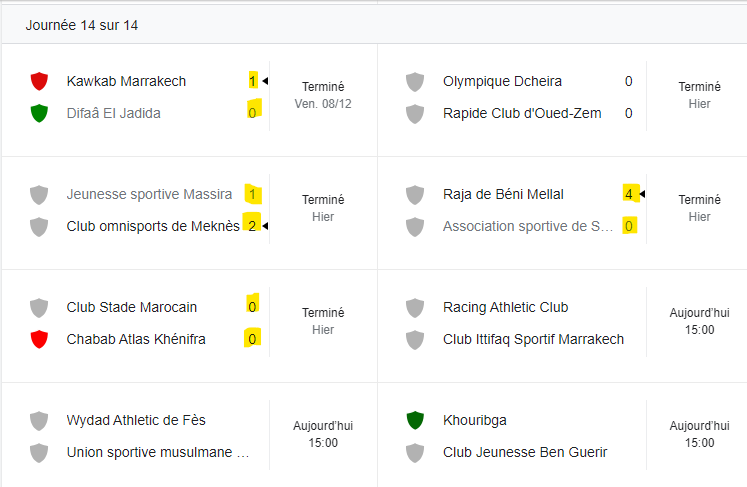The image size is (747, 487).
Task: Click Wydad Athletic de Fès shield icon
Action: click(39, 420)
